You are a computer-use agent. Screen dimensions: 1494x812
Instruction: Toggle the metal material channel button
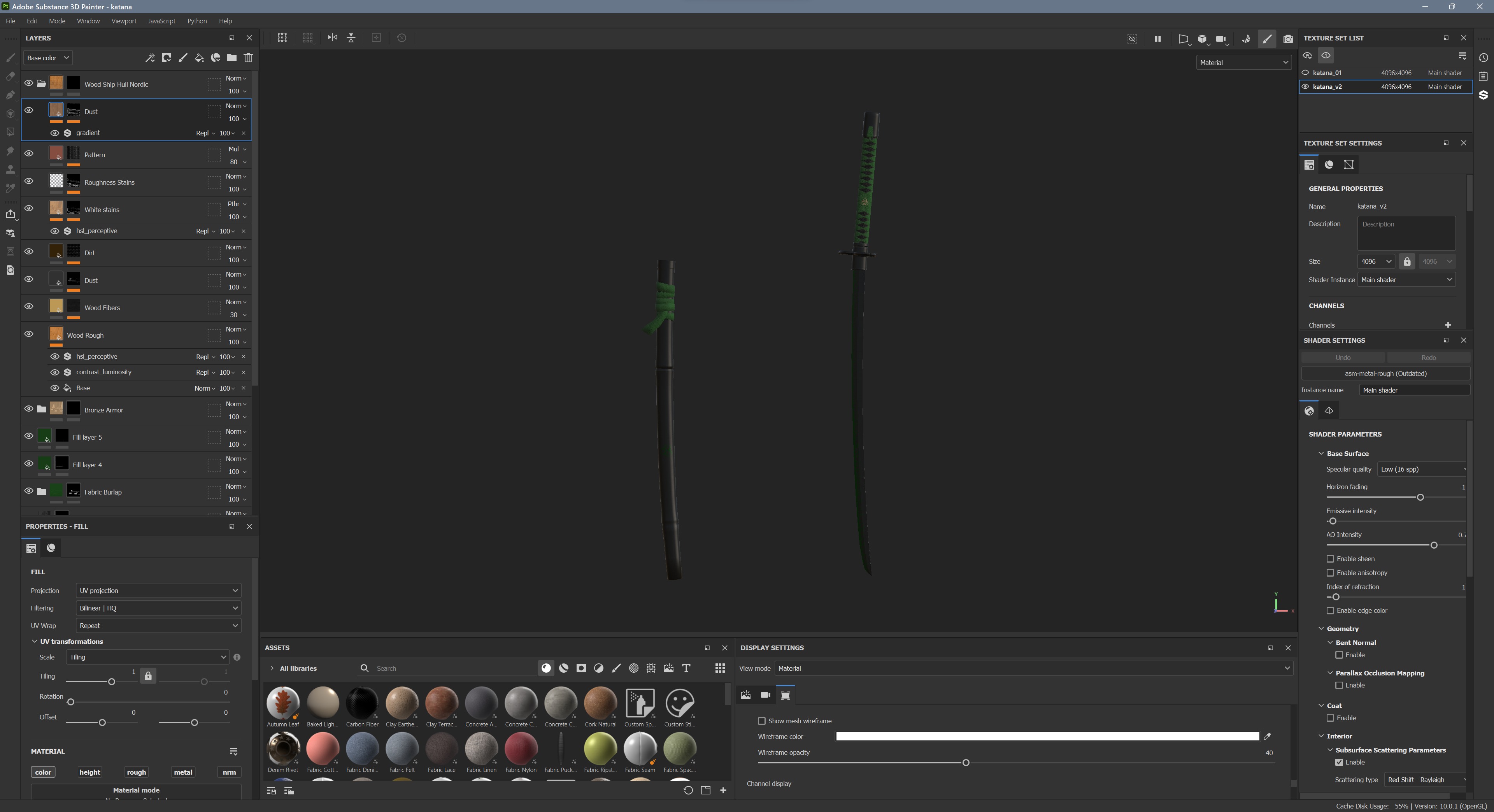click(x=183, y=772)
